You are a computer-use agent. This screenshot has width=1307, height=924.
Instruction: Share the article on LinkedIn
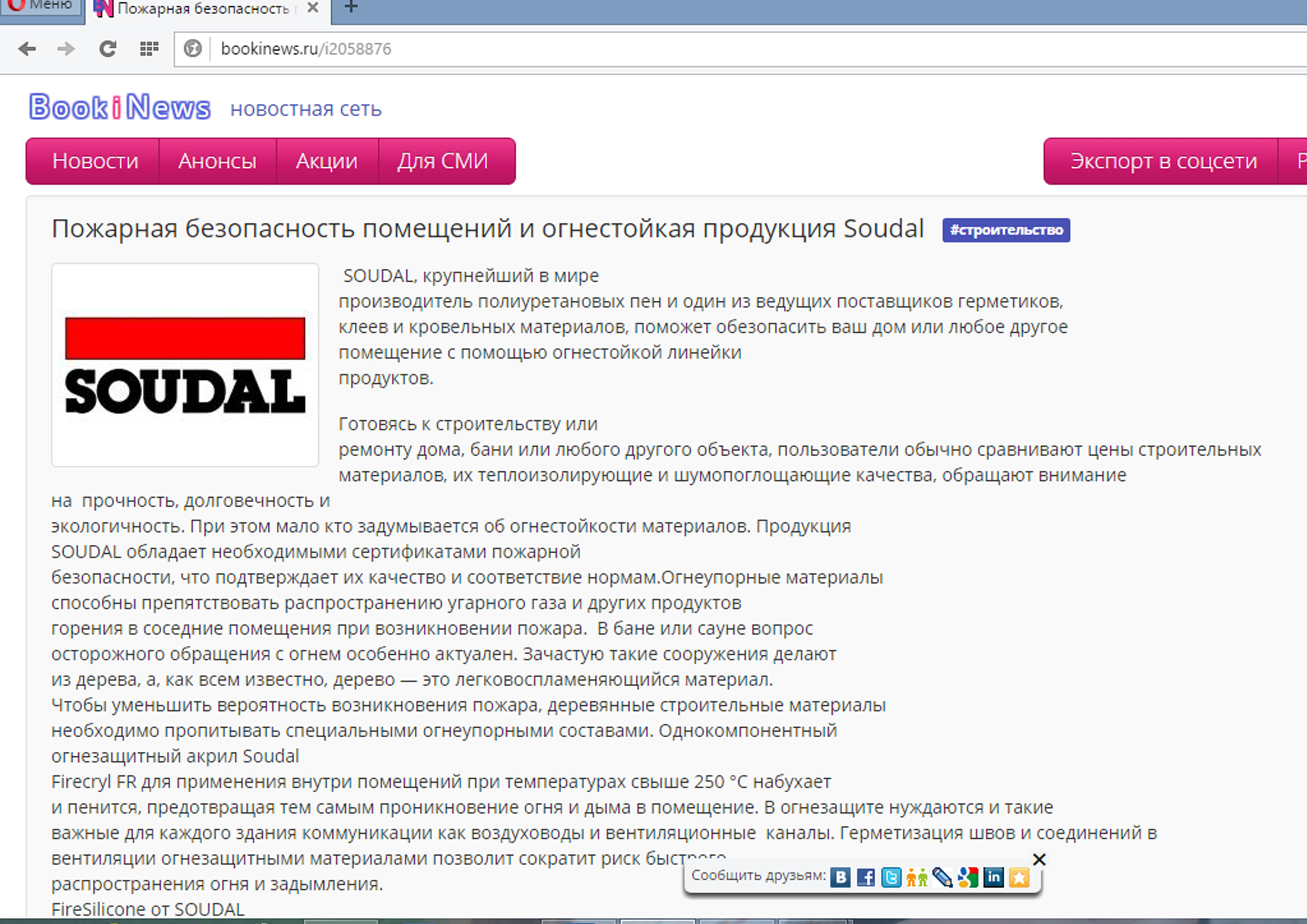[993, 877]
